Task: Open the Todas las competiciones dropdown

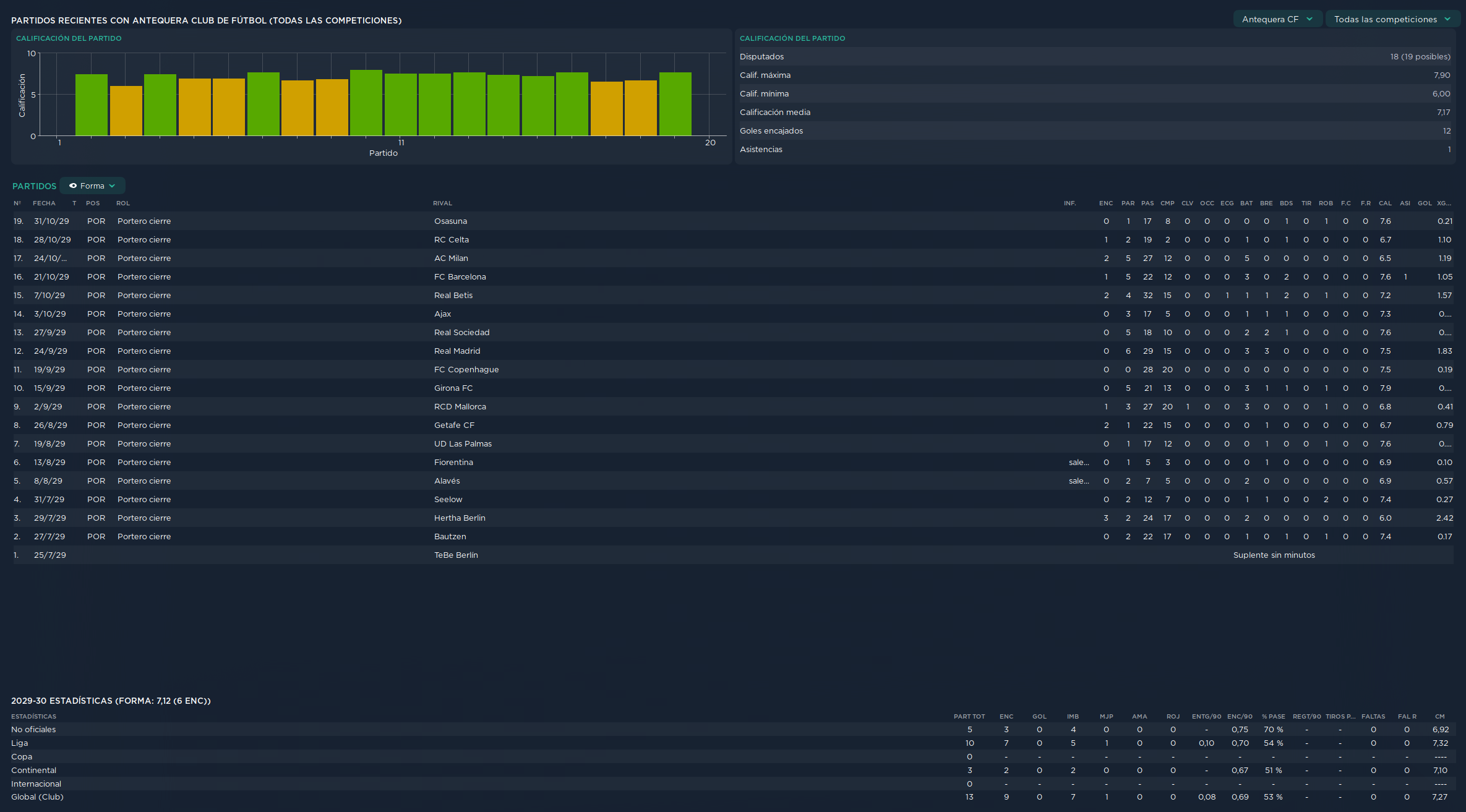Action: (1392, 19)
